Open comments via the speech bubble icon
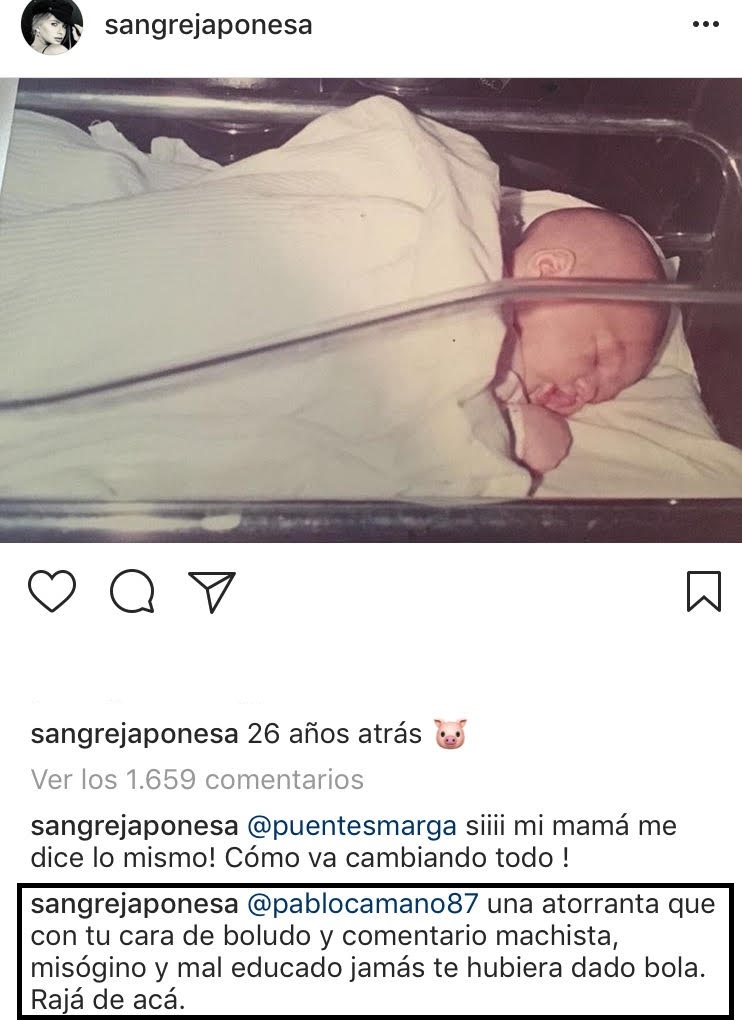The width and height of the screenshot is (742, 1025). point(133,591)
